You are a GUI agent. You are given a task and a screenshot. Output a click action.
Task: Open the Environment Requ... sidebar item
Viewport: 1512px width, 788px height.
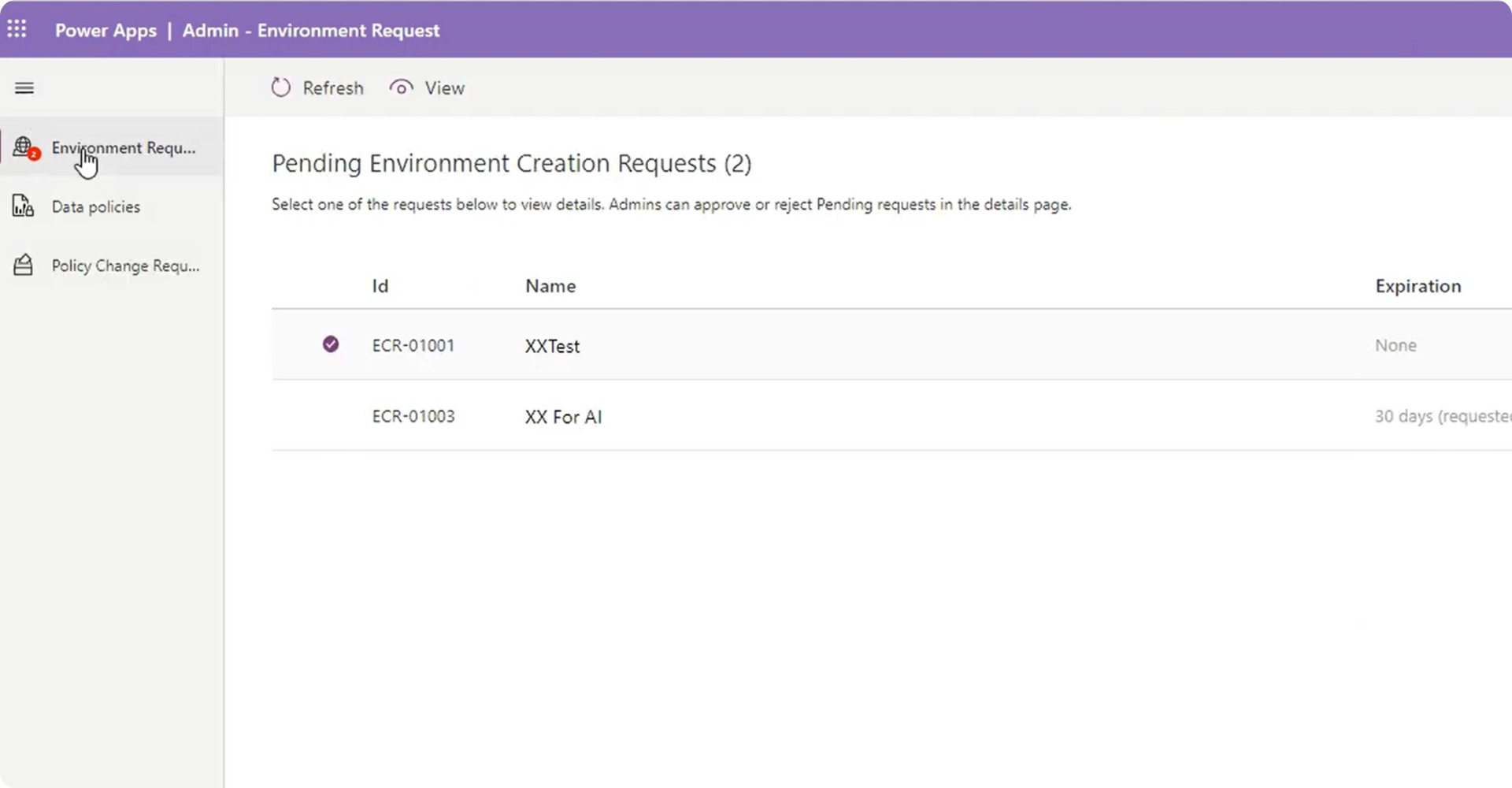point(112,147)
